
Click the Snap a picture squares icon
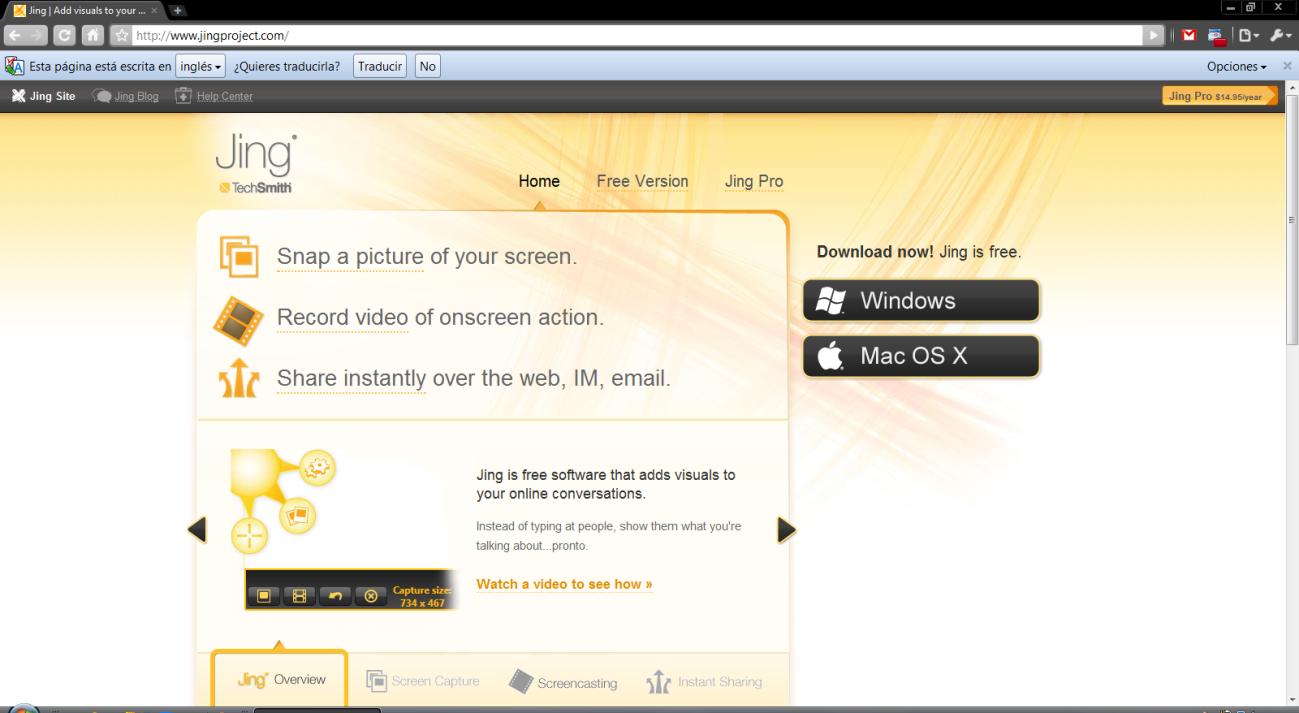[x=238, y=256]
